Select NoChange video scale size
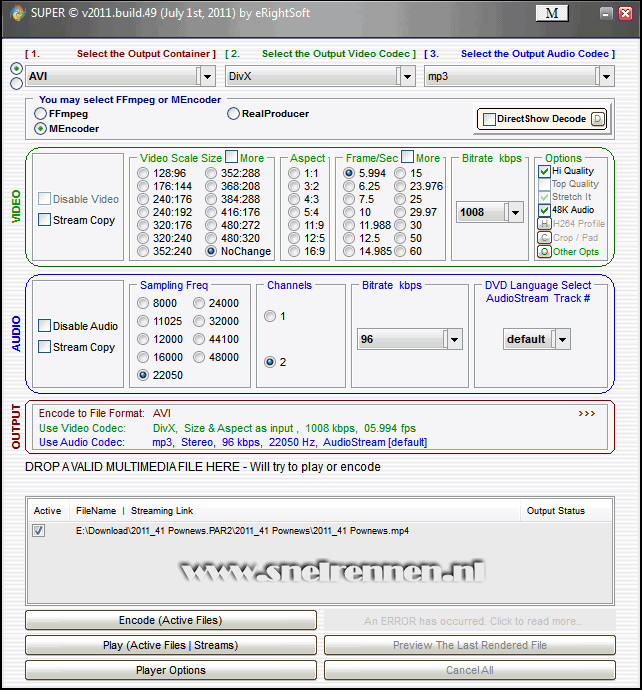 pyautogui.click(x=211, y=251)
